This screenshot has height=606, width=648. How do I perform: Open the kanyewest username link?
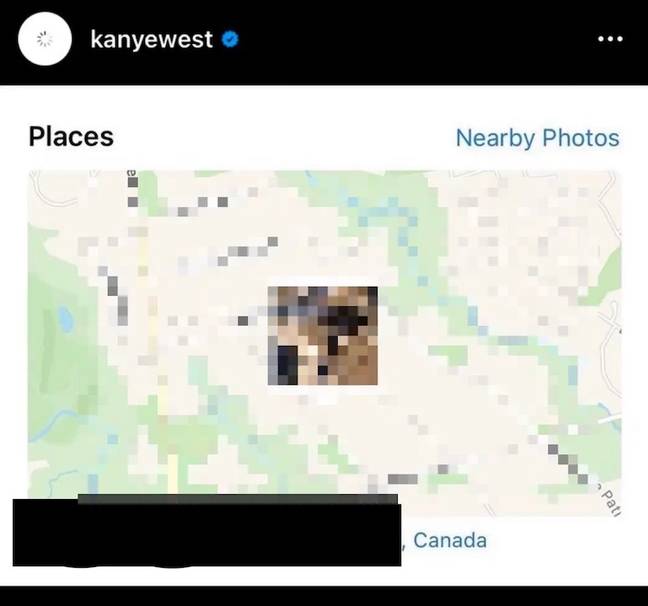pyautogui.click(x=151, y=40)
